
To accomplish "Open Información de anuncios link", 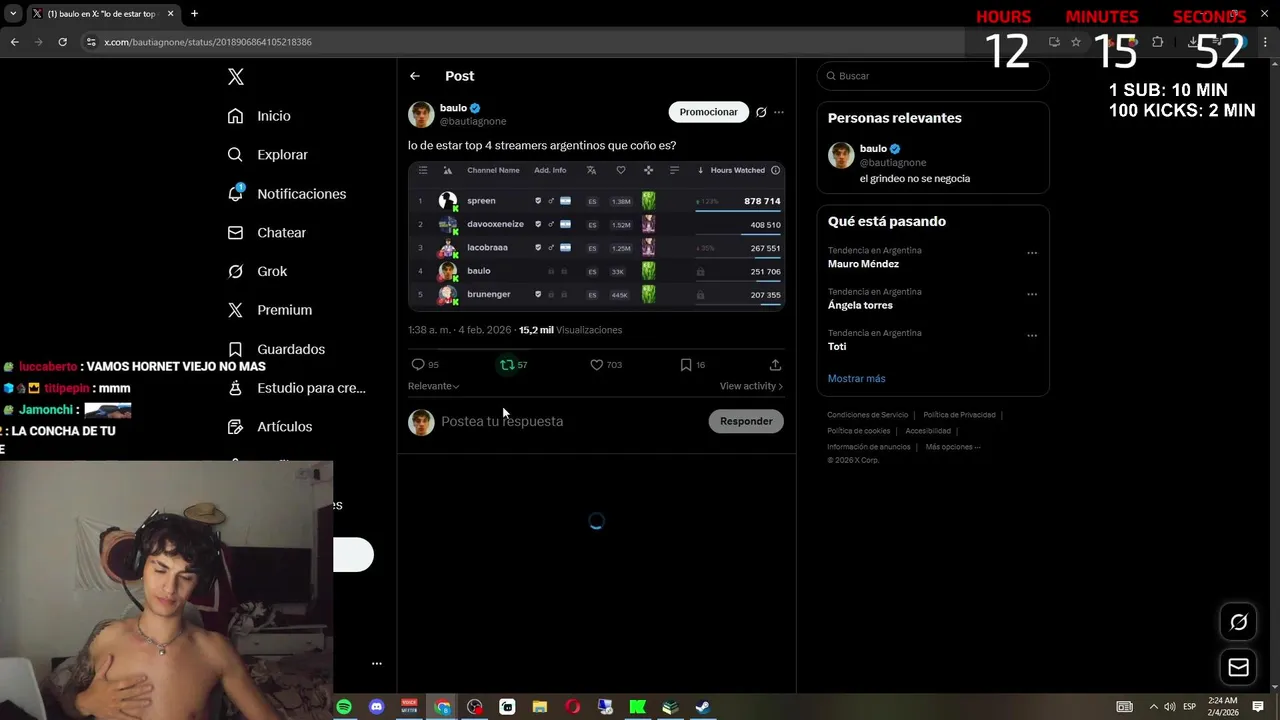I will tap(868, 447).
